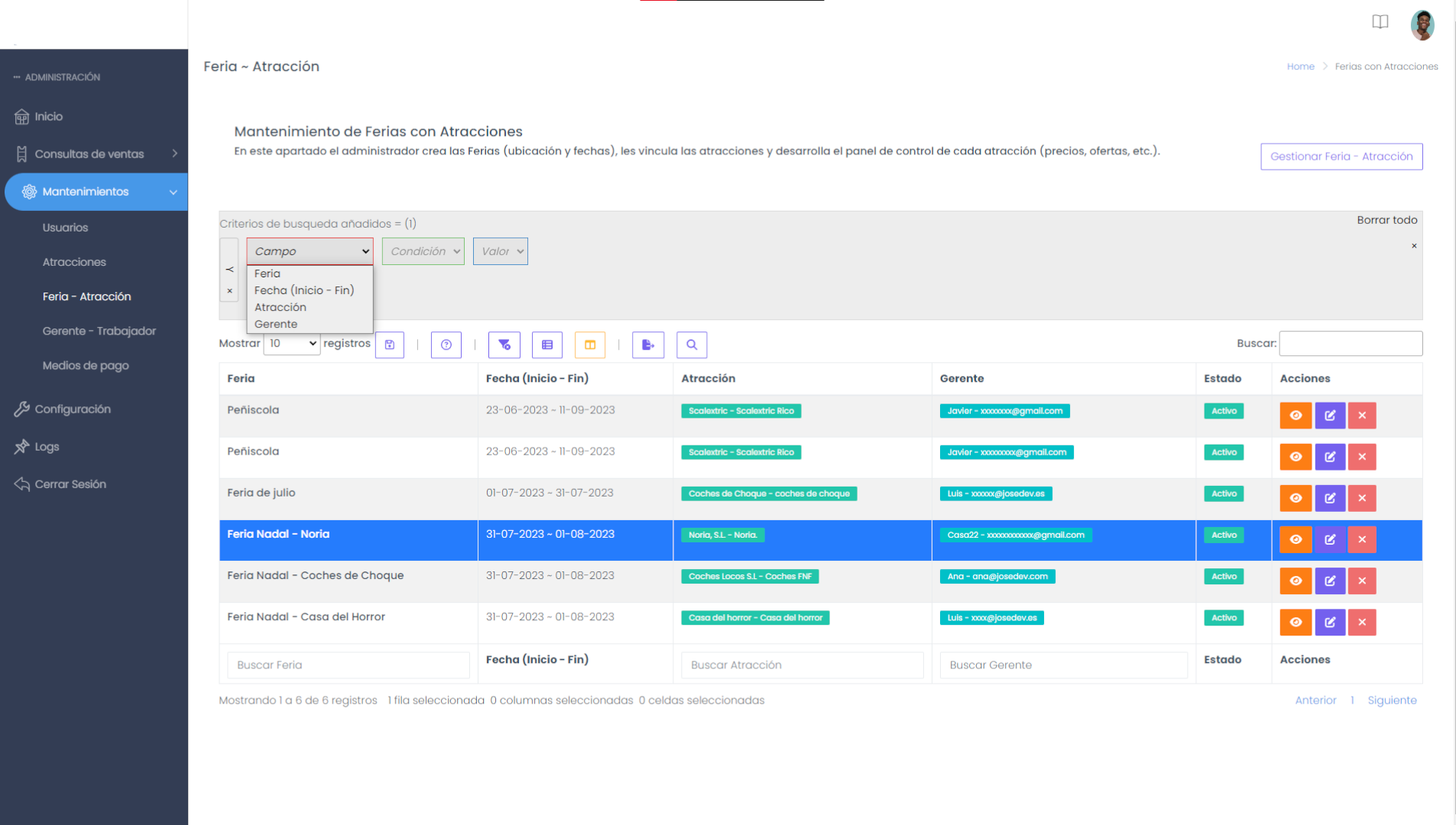Screen dimensions: 1456x825
Task: Click the clear filter funnel icon
Action: (504, 345)
